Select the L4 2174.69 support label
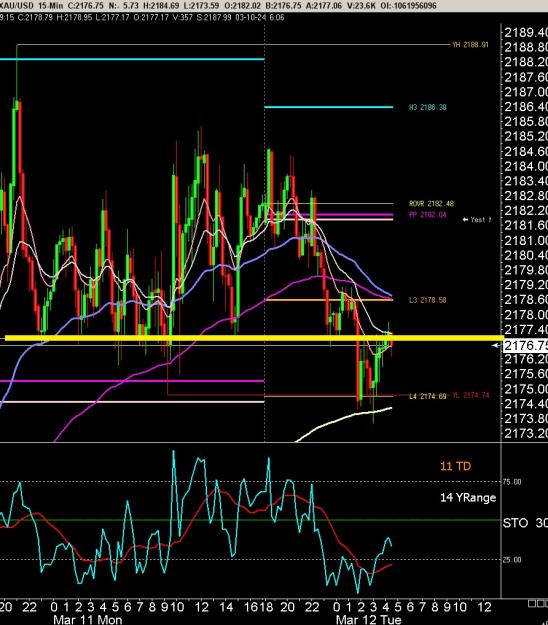 (x=428, y=396)
